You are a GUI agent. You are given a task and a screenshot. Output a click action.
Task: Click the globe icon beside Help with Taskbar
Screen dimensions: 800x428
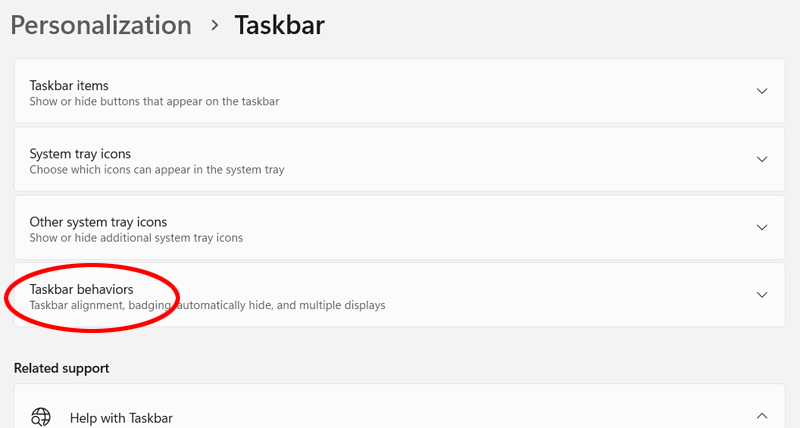click(x=41, y=416)
